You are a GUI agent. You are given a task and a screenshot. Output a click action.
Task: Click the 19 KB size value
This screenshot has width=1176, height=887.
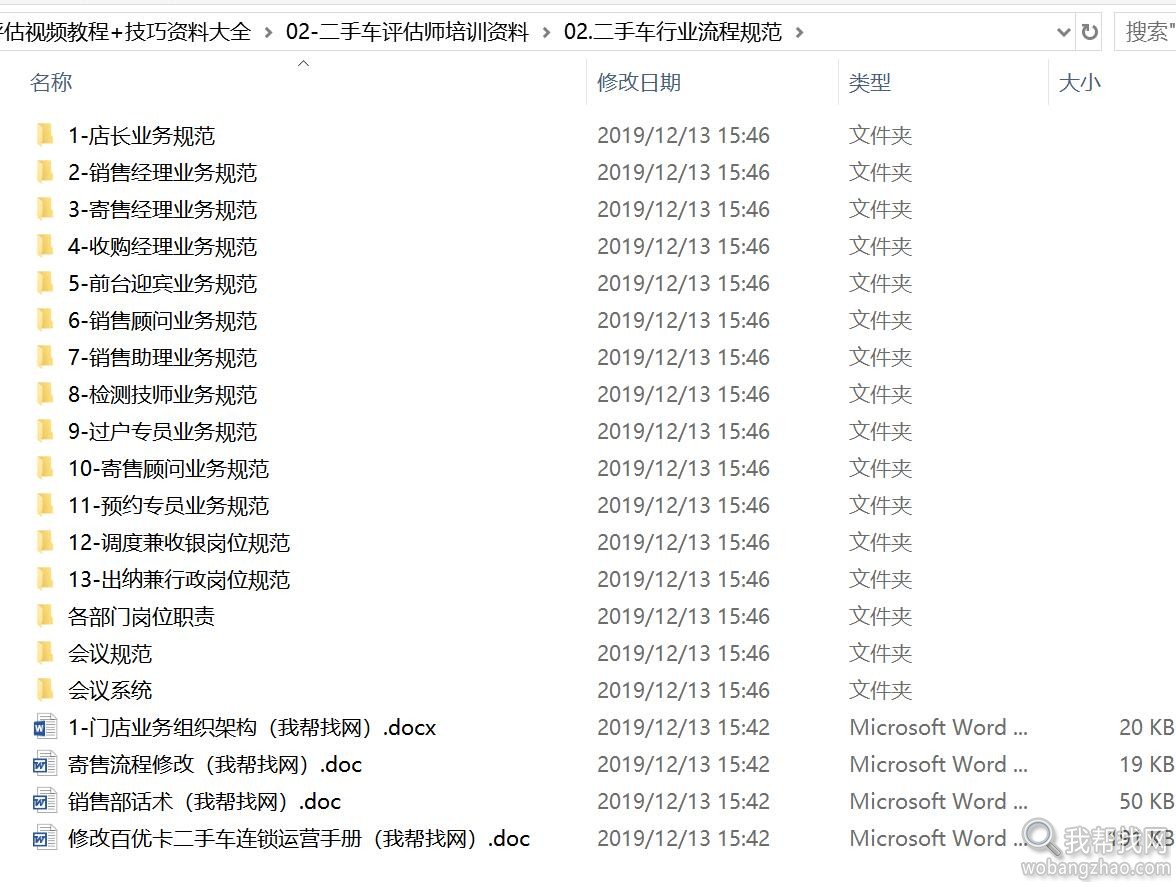click(x=1146, y=764)
